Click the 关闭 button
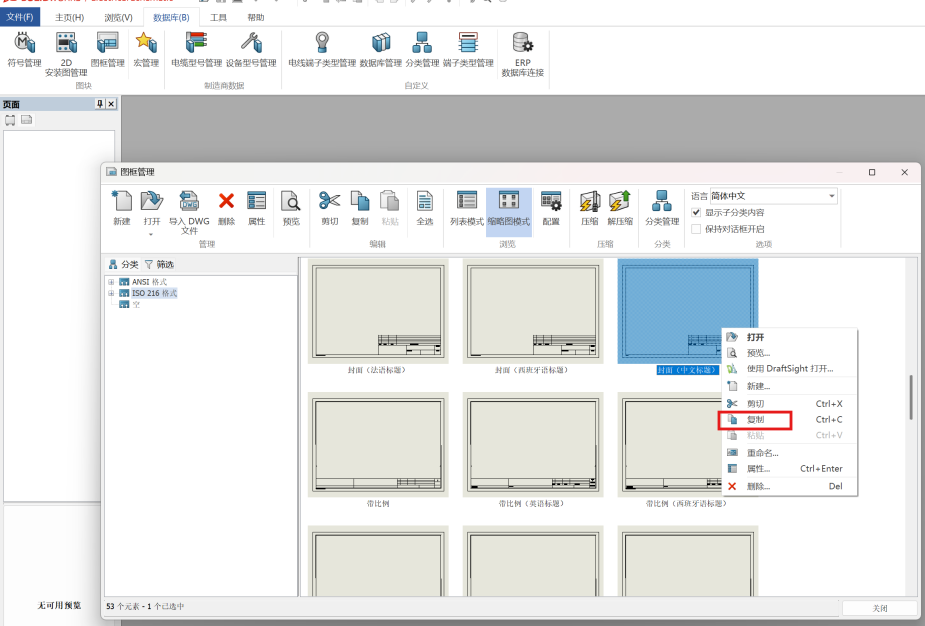925x626 pixels. (x=879, y=608)
